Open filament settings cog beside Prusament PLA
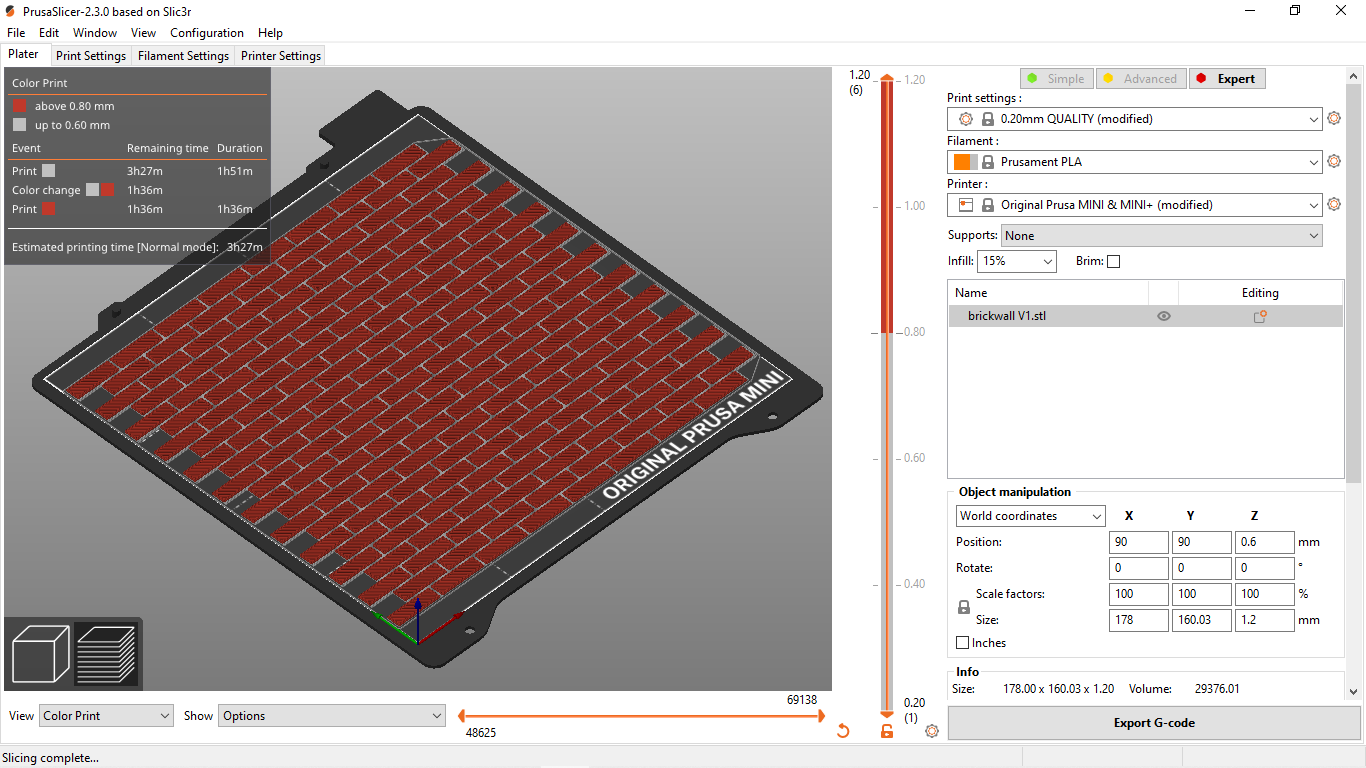 [1333, 161]
